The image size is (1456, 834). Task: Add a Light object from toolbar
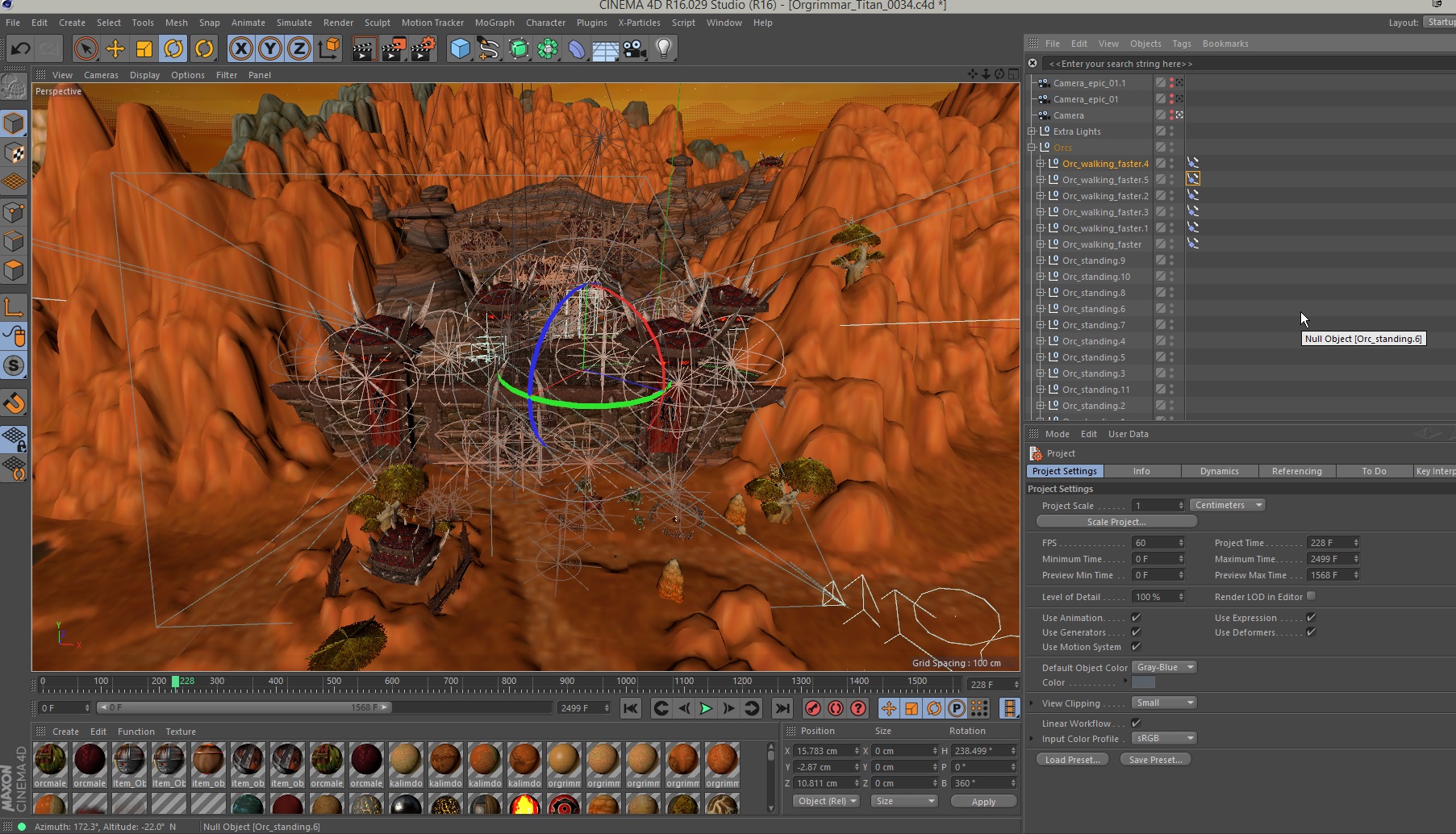point(664,49)
